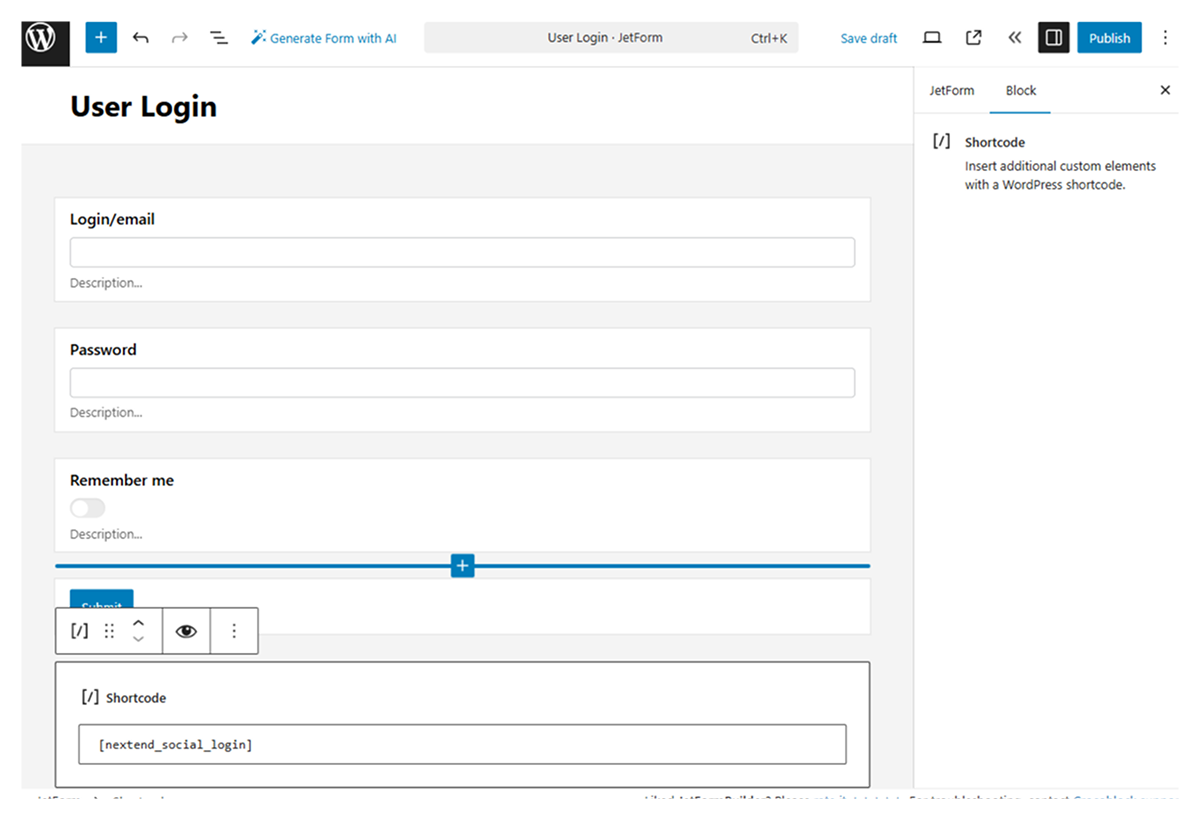Image resolution: width=1200 pixels, height=820 pixels.
Task: Open the block inserter with the plus icon
Action: pyautogui.click(x=100, y=37)
